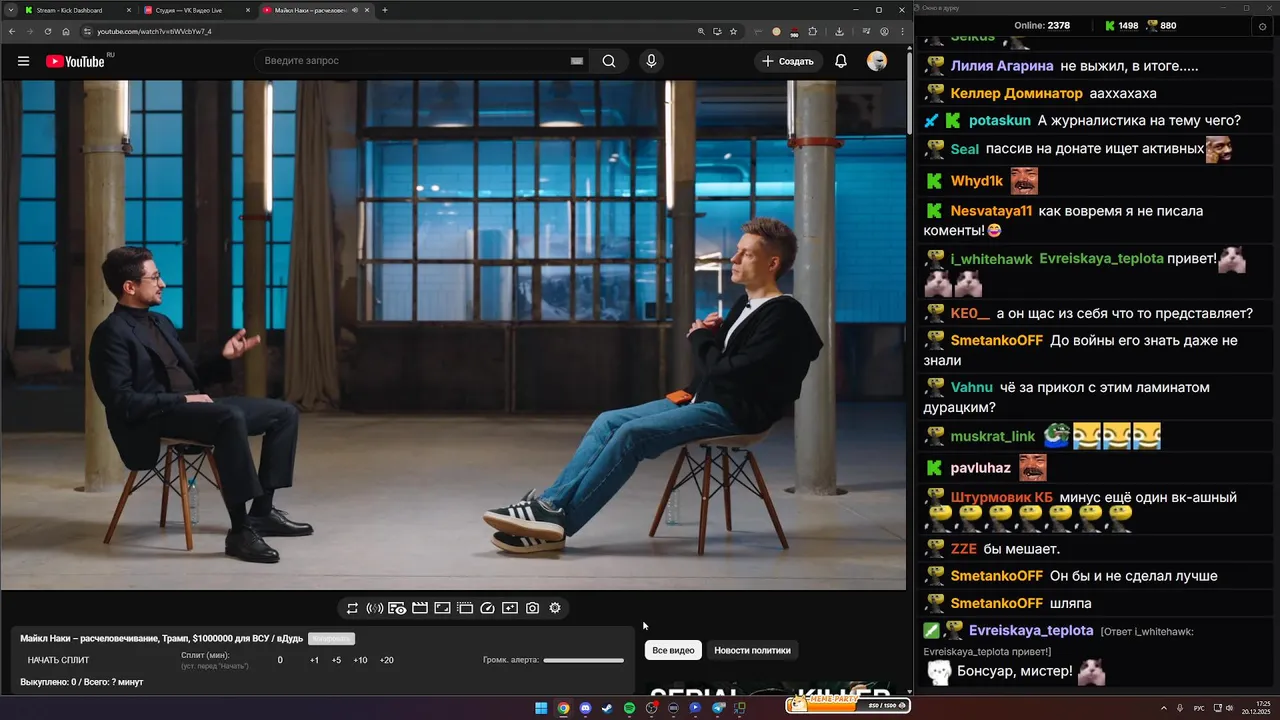Open the on-screen keyboard in search box

point(577,61)
